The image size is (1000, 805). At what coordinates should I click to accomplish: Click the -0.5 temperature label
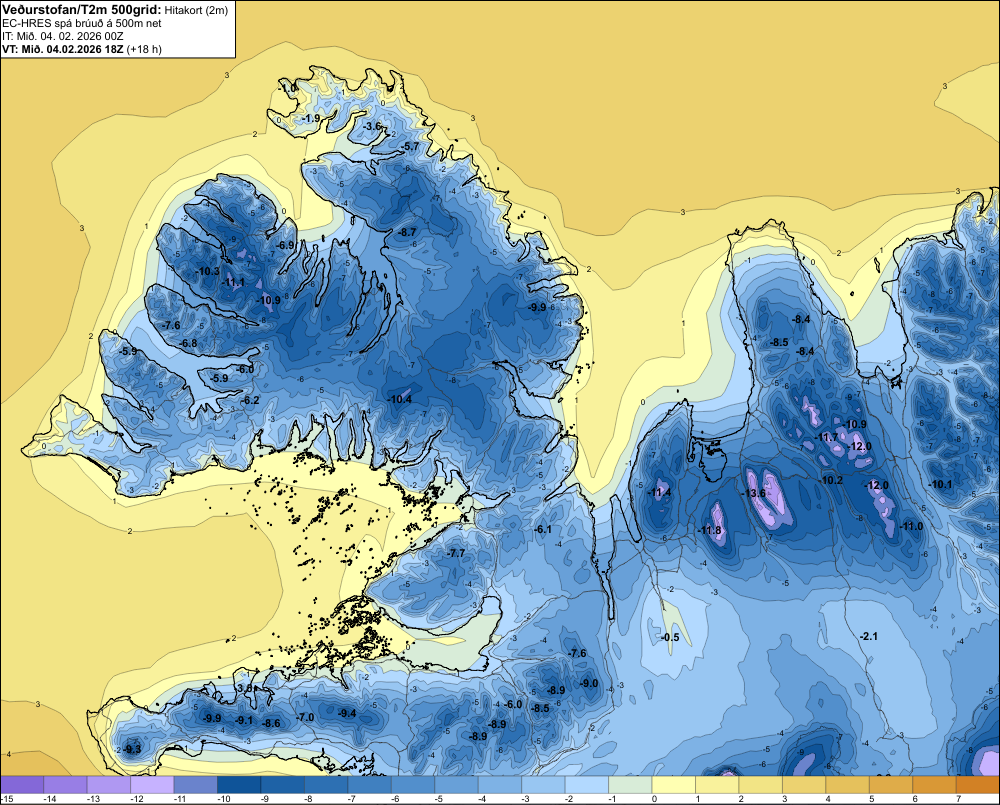coord(670,637)
